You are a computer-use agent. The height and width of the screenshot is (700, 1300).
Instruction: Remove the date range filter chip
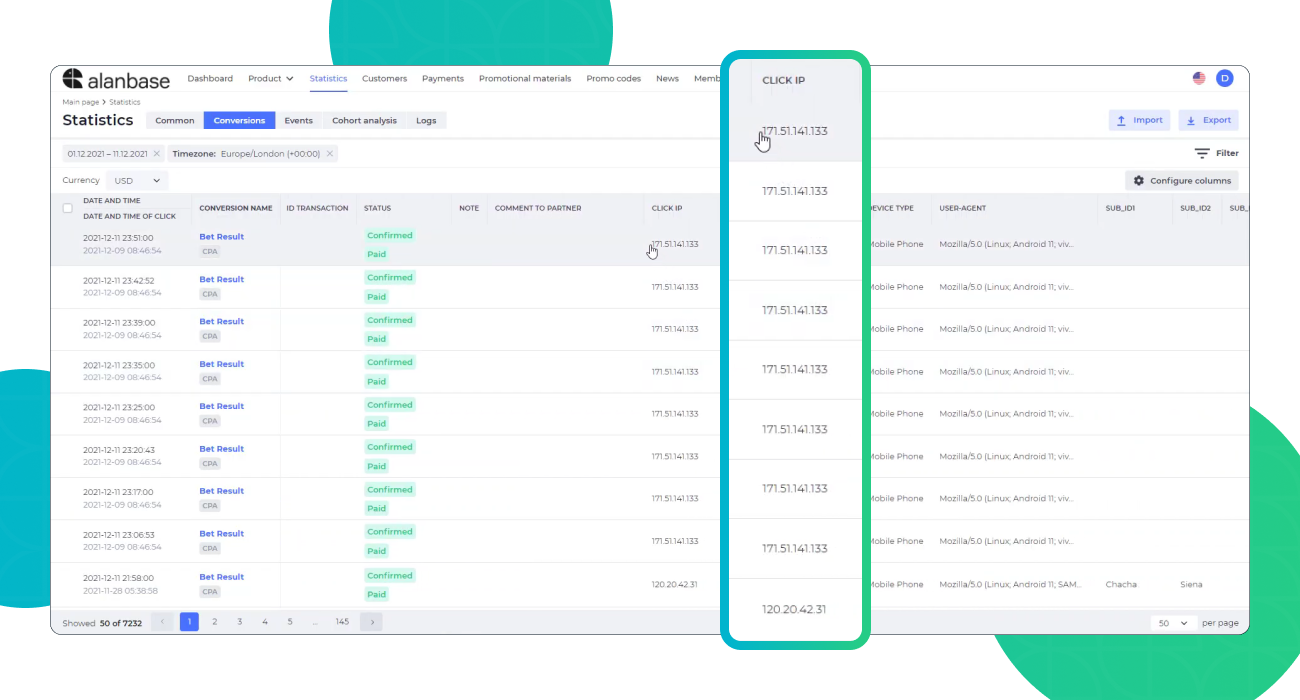[157, 154]
